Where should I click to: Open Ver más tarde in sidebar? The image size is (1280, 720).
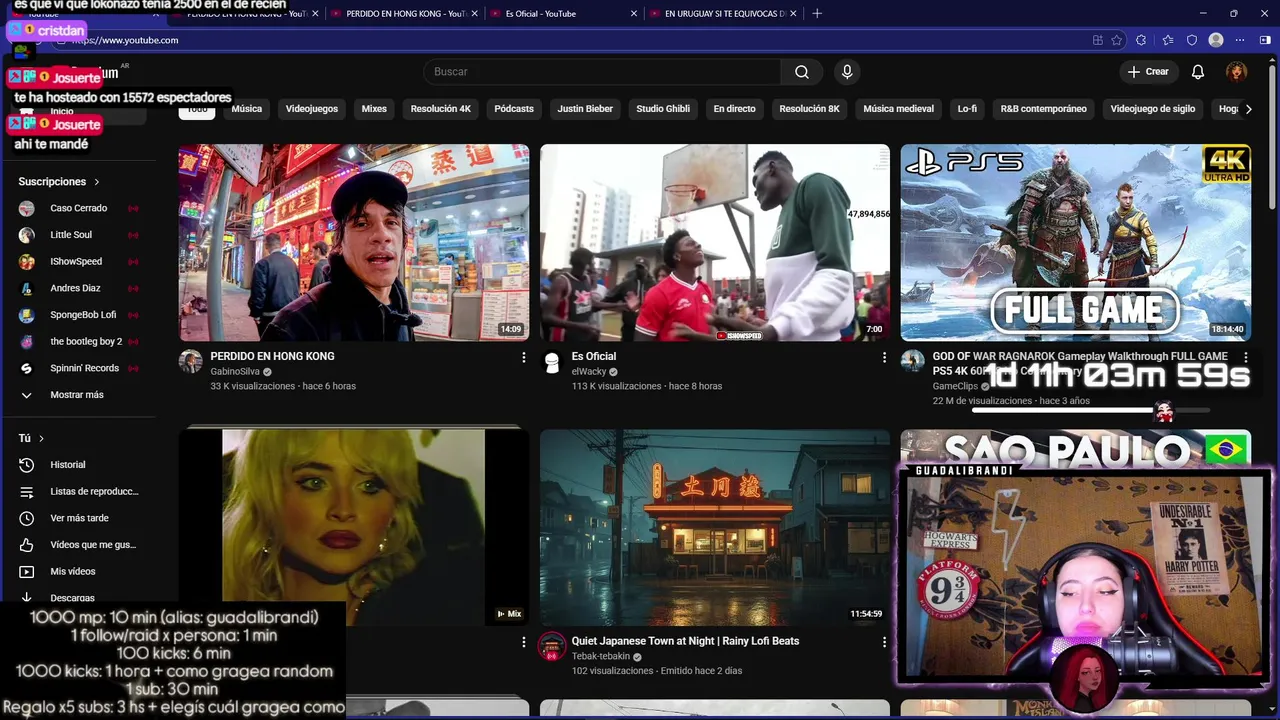click(x=80, y=518)
